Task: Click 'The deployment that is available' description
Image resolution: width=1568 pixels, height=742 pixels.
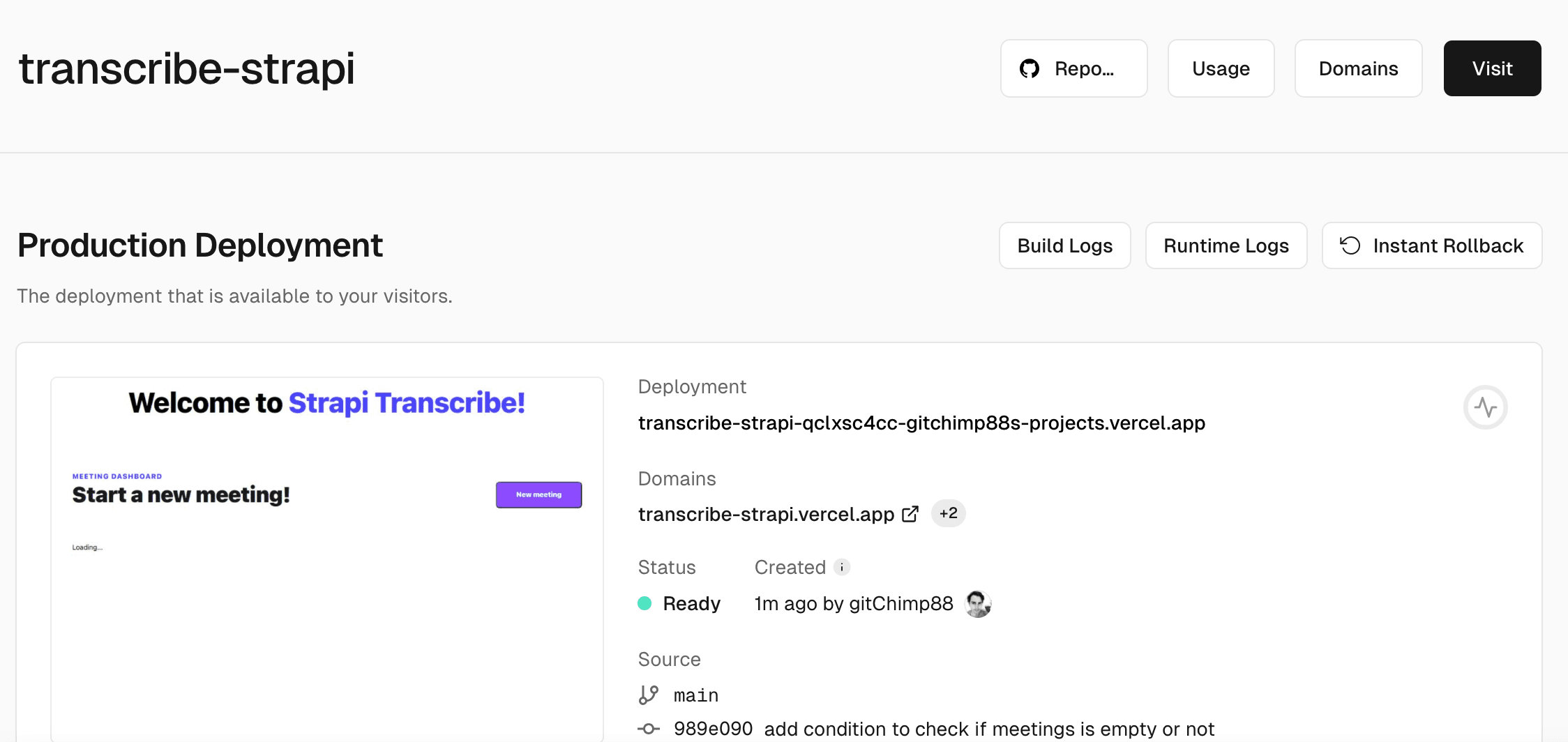Action: click(234, 296)
